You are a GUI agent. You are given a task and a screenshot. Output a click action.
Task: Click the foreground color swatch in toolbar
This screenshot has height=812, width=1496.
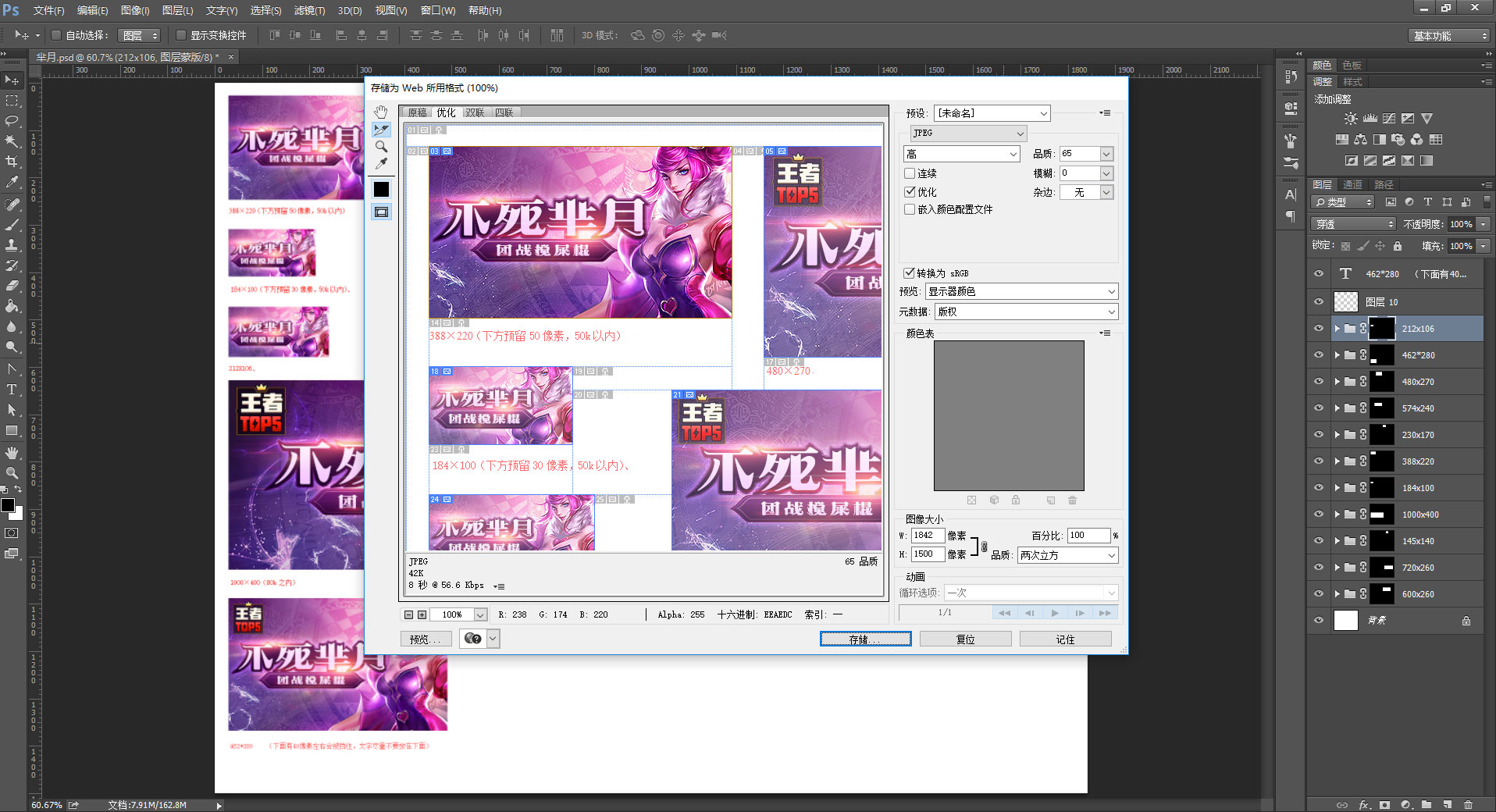8,506
